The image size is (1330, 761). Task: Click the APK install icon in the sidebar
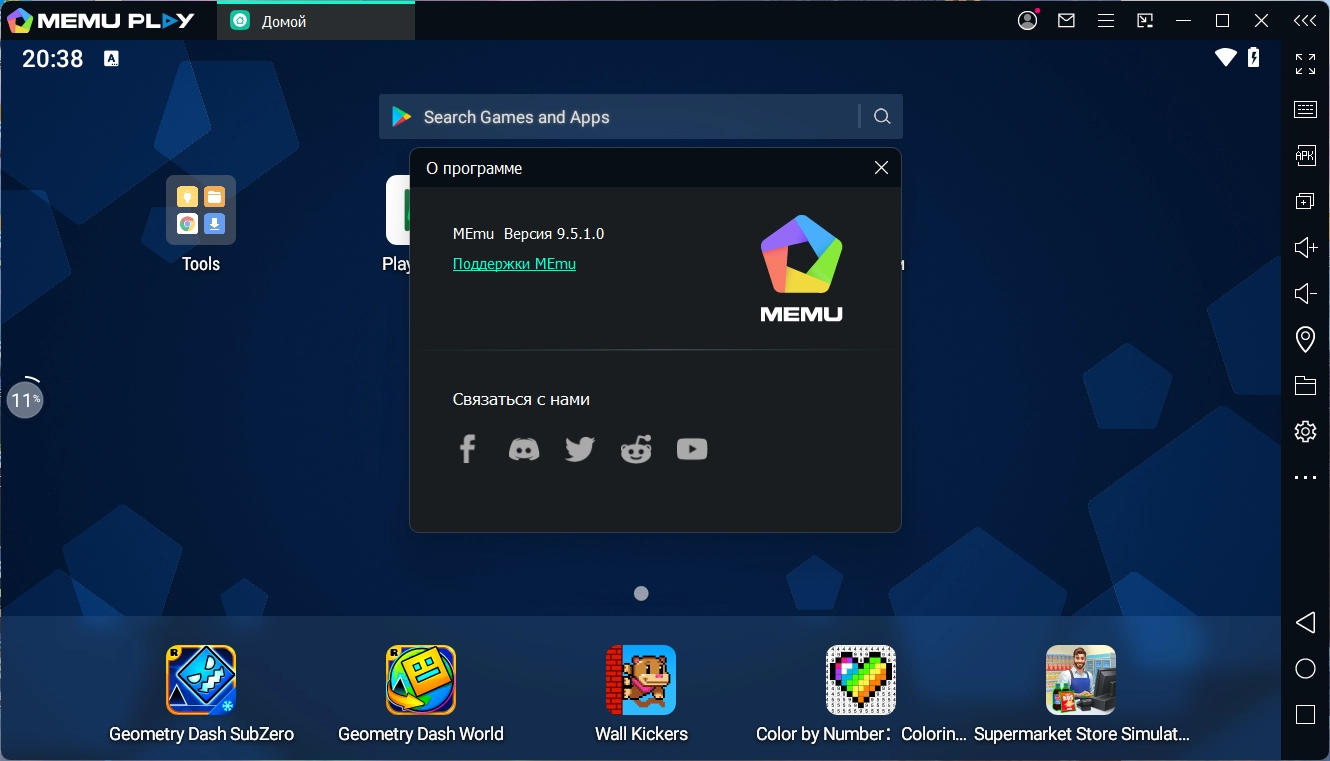(x=1305, y=155)
